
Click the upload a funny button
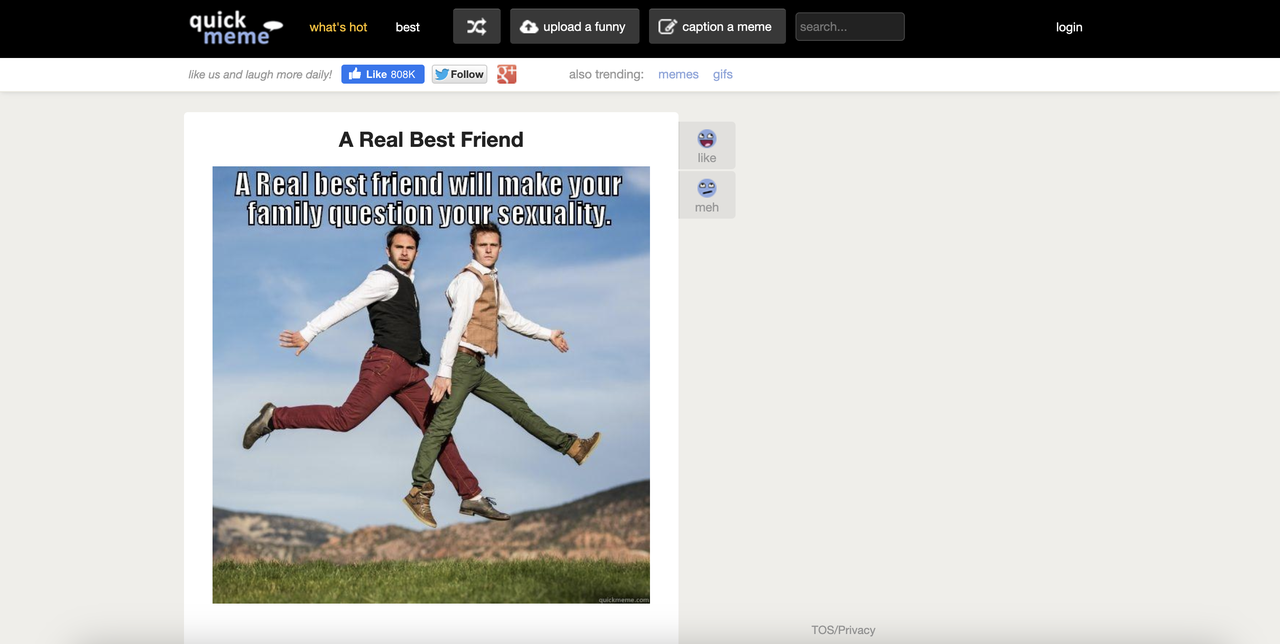tap(575, 27)
